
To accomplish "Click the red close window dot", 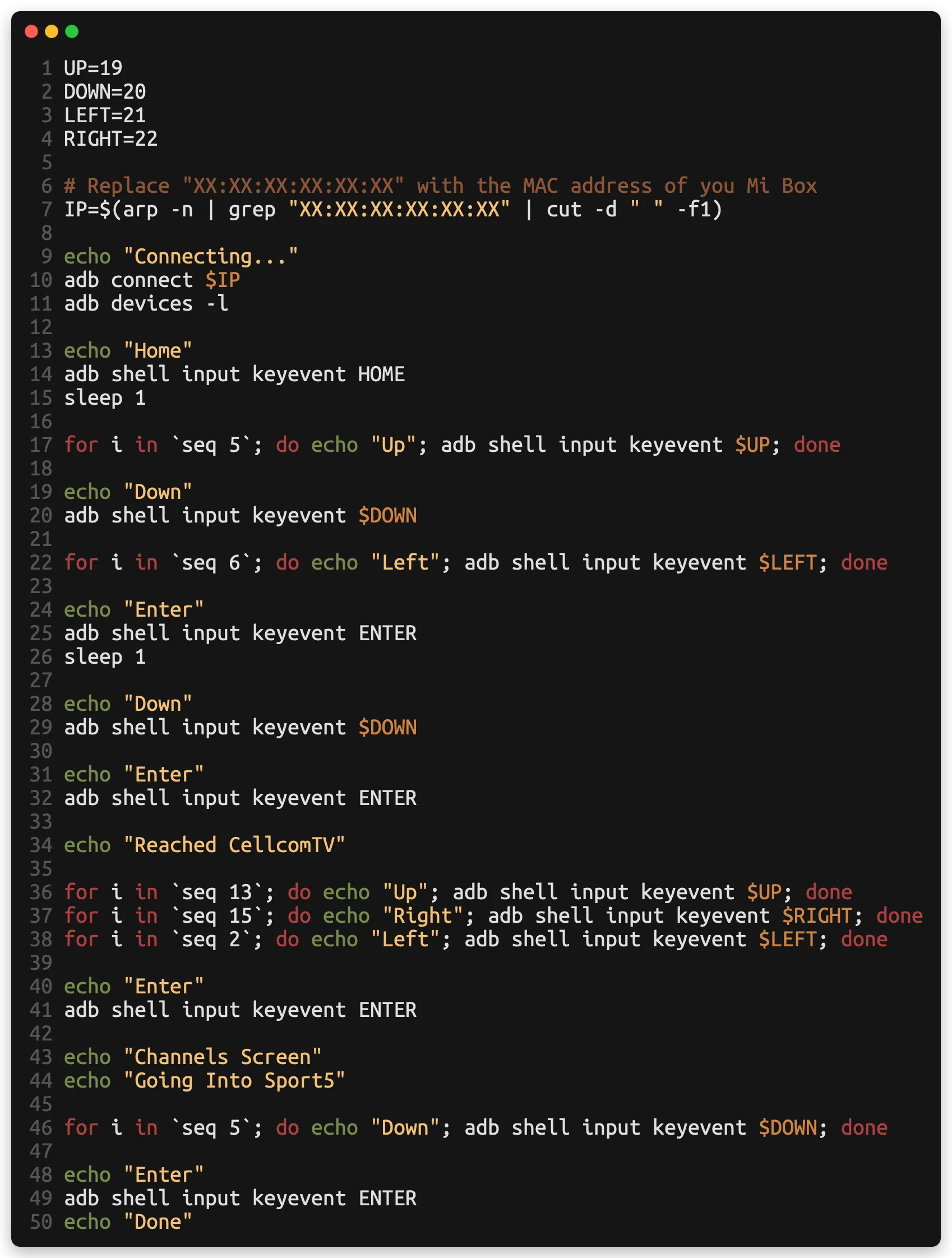I will (31, 31).
